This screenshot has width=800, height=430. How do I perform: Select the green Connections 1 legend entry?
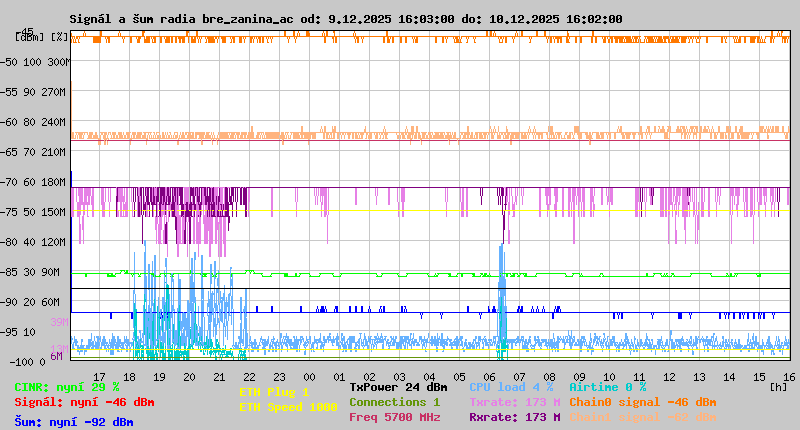click(394, 401)
